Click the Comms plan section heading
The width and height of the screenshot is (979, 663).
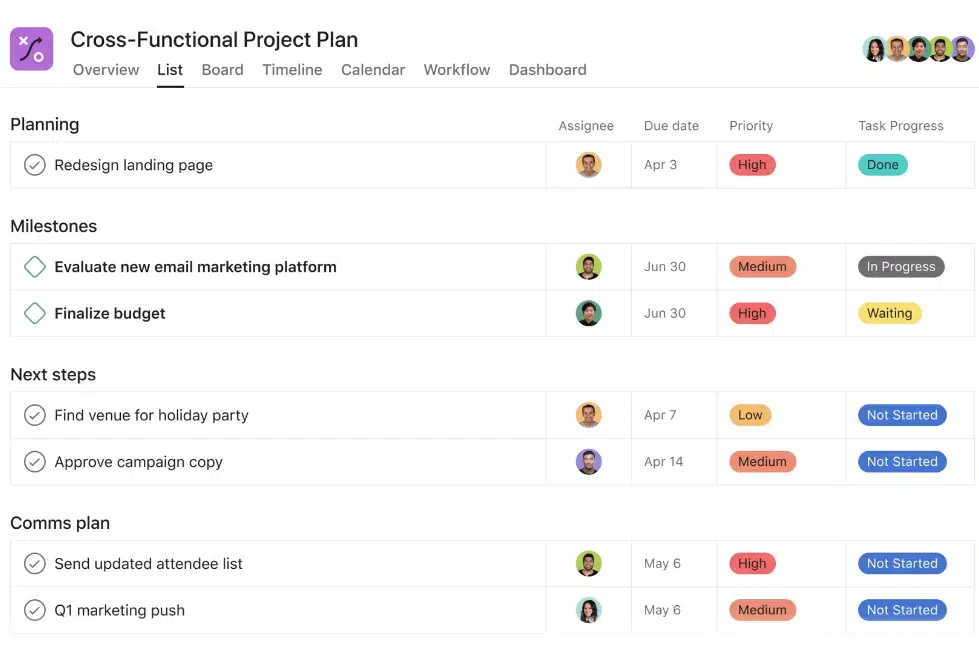pyautogui.click(x=60, y=523)
